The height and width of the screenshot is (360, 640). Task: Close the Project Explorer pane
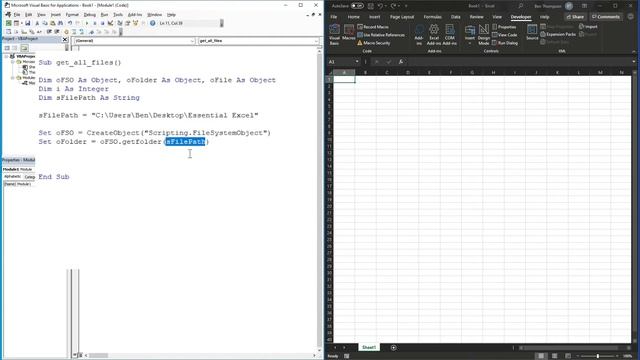tap(65, 39)
